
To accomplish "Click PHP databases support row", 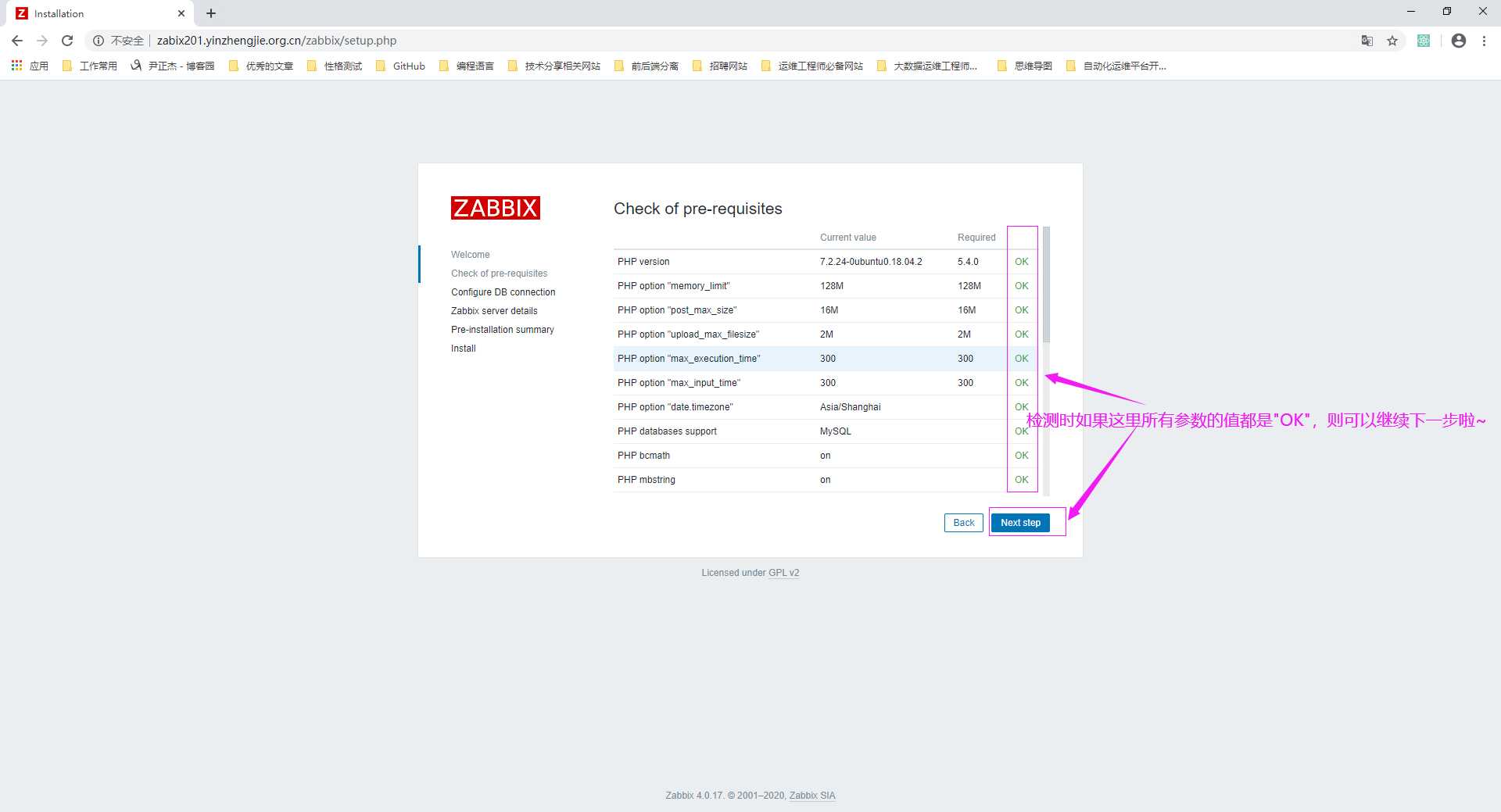I will (x=826, y=431).
